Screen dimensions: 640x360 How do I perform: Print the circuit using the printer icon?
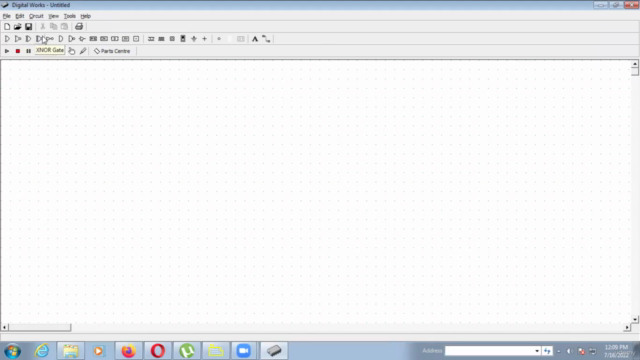pos(79,27)
